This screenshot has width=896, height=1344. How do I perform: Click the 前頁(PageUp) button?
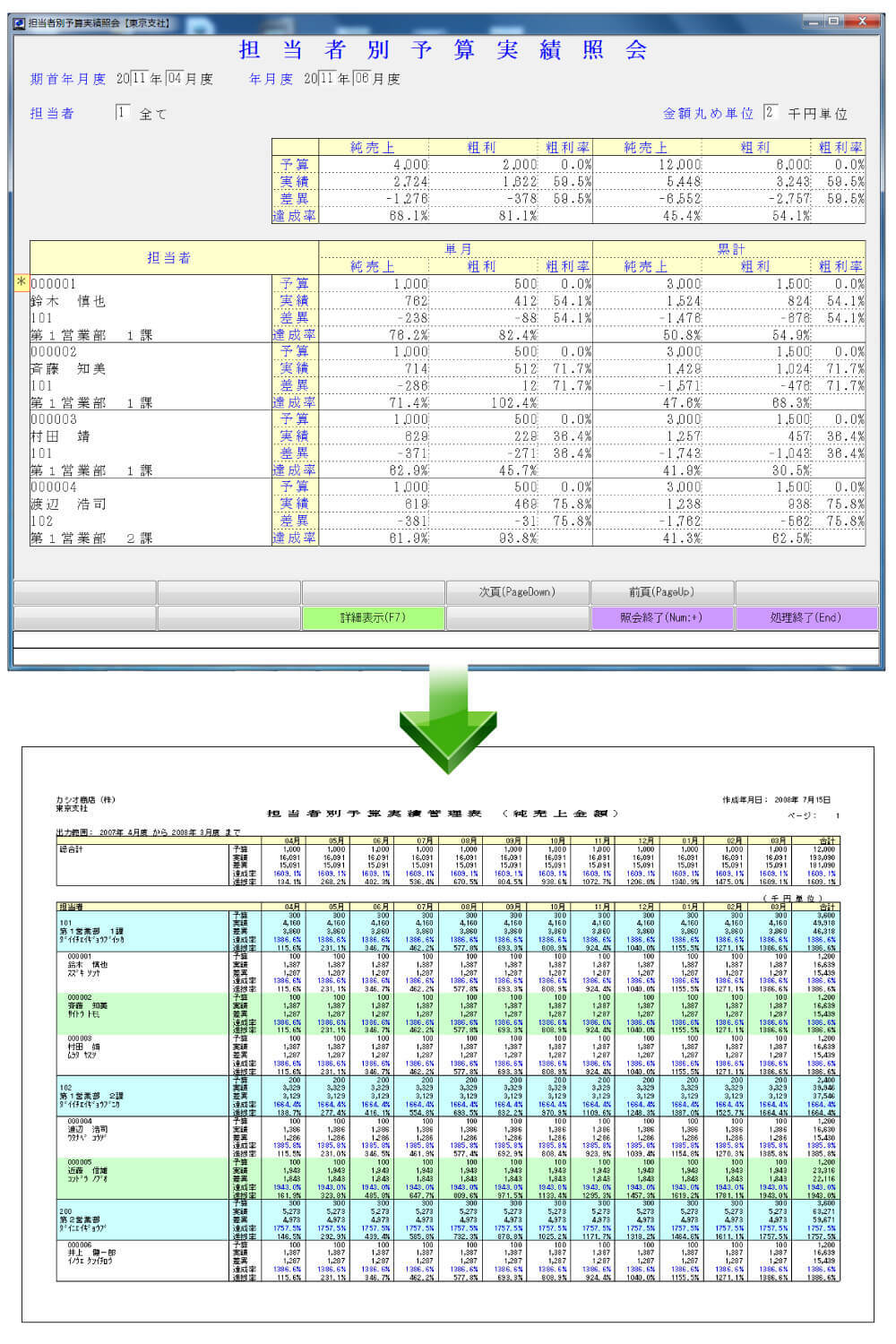661,592
